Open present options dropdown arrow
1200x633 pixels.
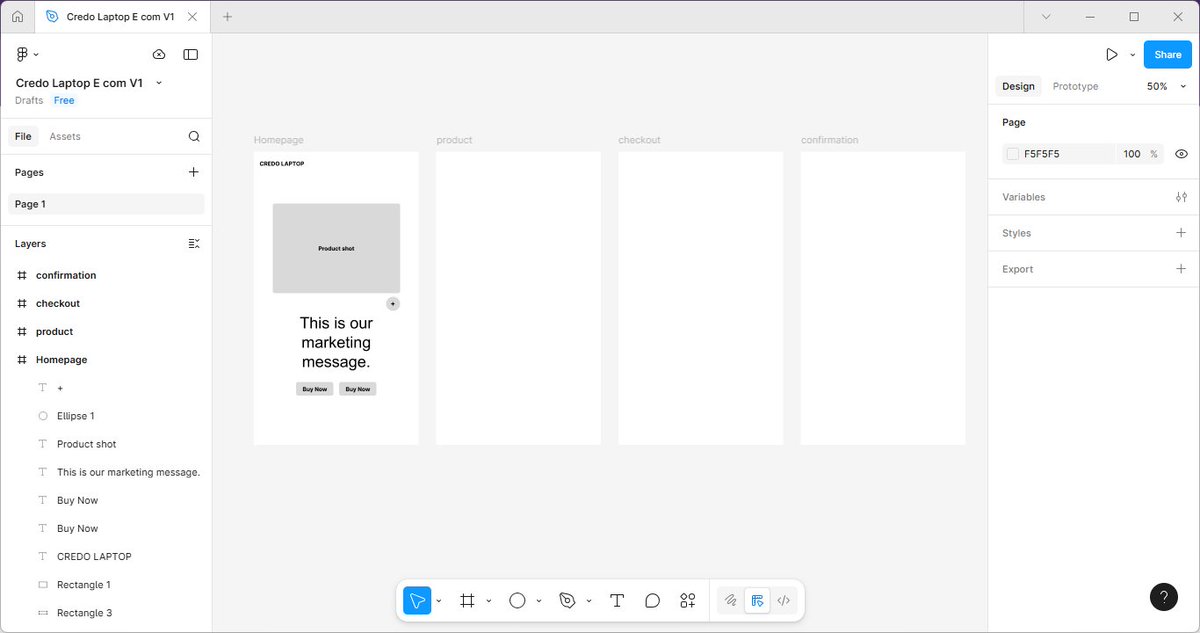(1132, 55)
